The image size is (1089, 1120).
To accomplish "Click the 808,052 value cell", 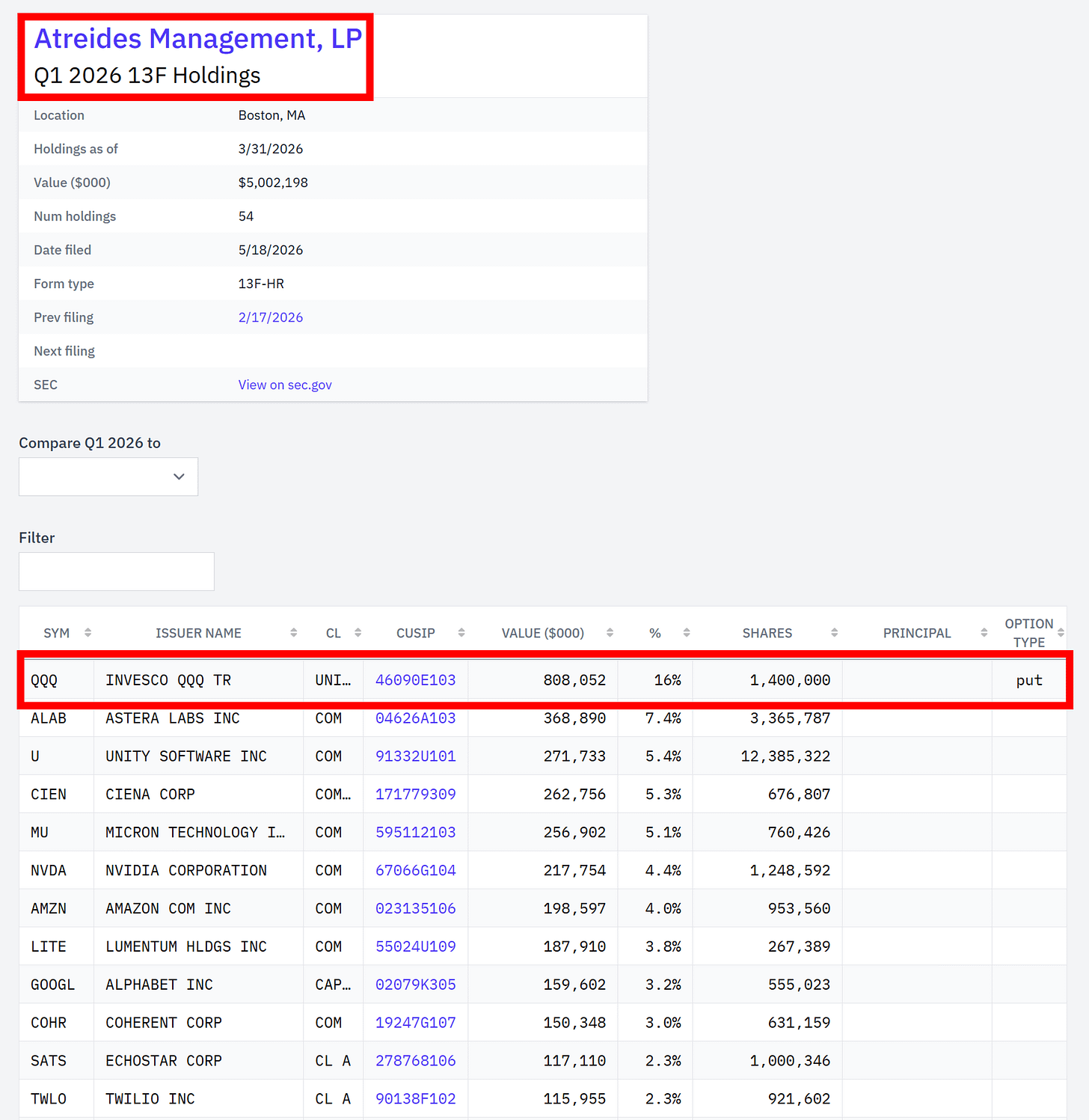I will (x=543, y=680).
